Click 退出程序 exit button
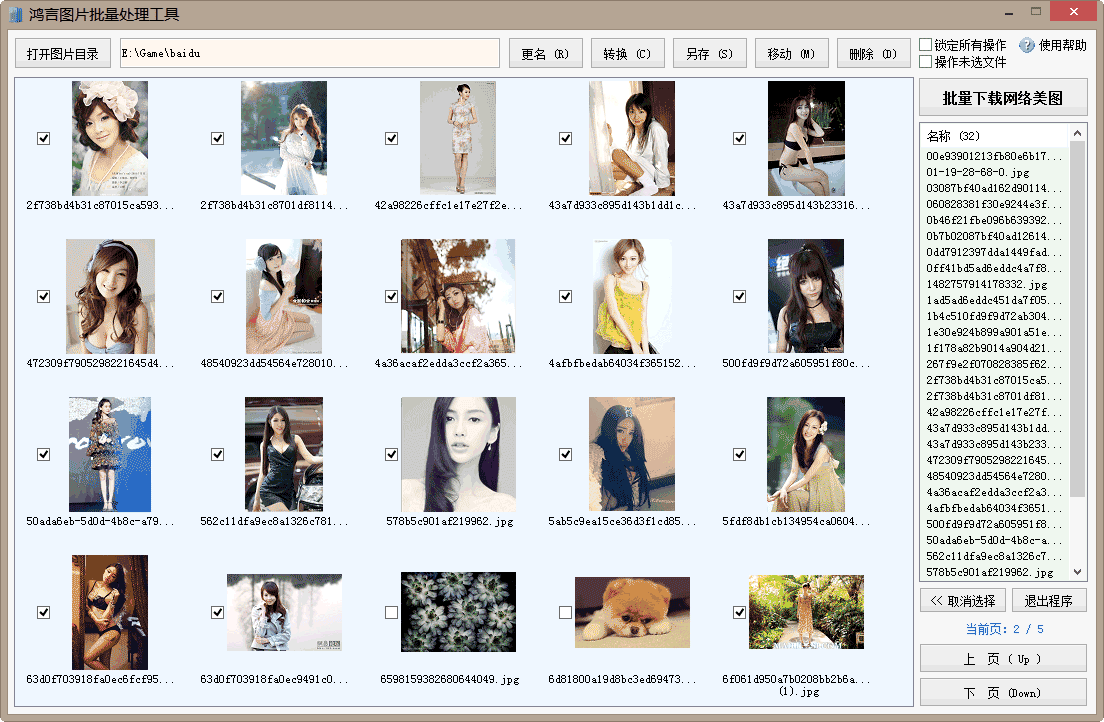This screenshot has height=722, width=1104. click(x=1049, y=601)
